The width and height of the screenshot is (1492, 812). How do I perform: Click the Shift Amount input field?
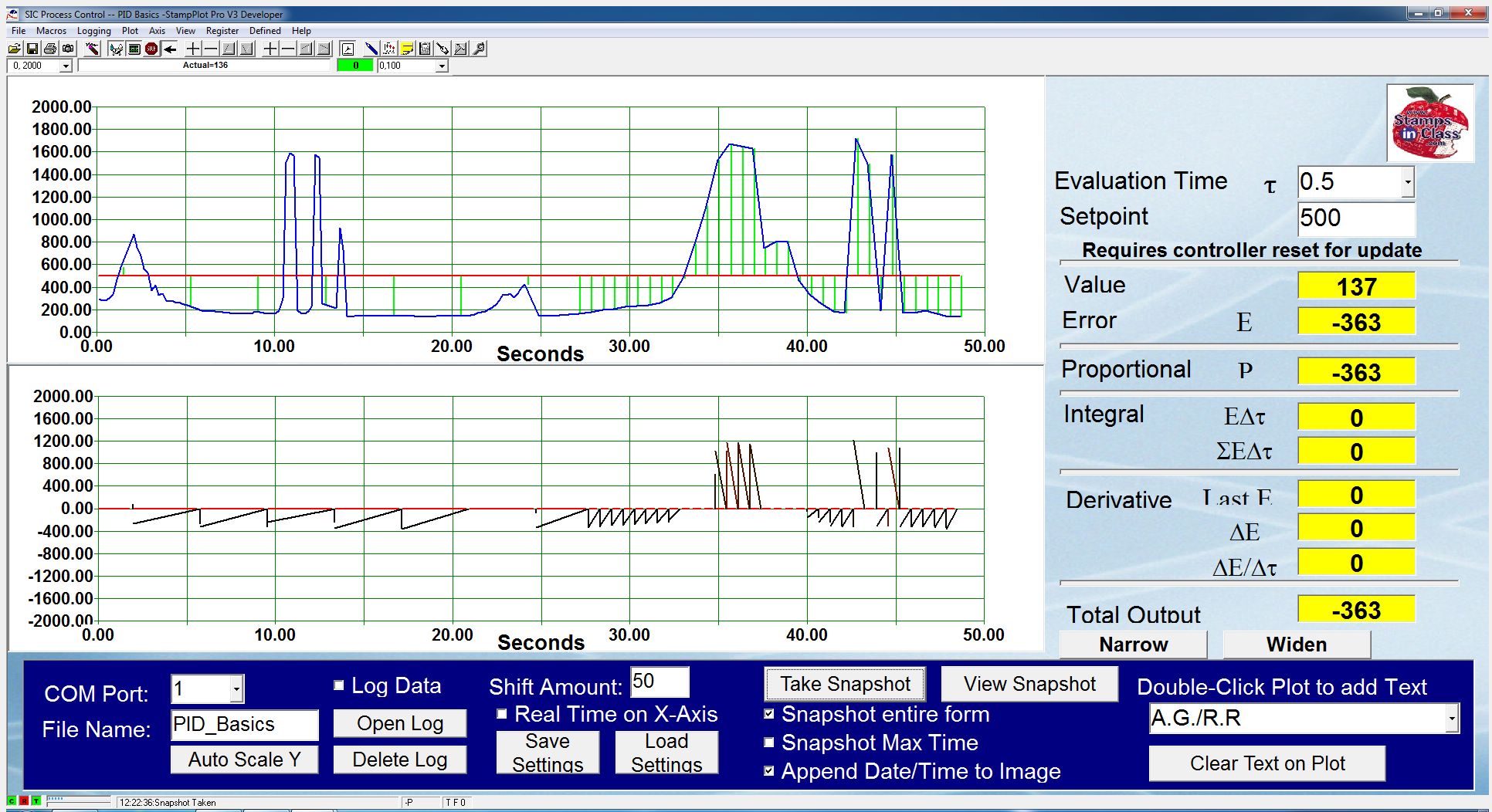660,682
